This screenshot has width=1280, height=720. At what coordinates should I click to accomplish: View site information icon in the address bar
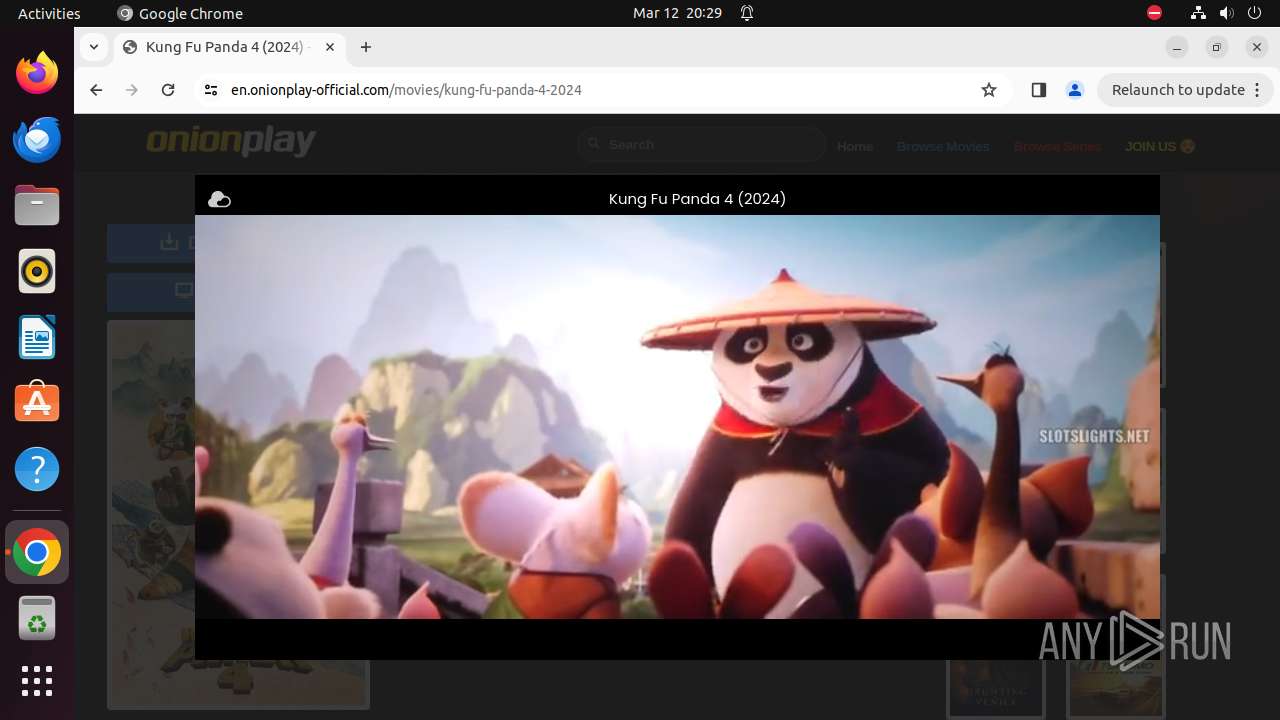pos(210,90)
